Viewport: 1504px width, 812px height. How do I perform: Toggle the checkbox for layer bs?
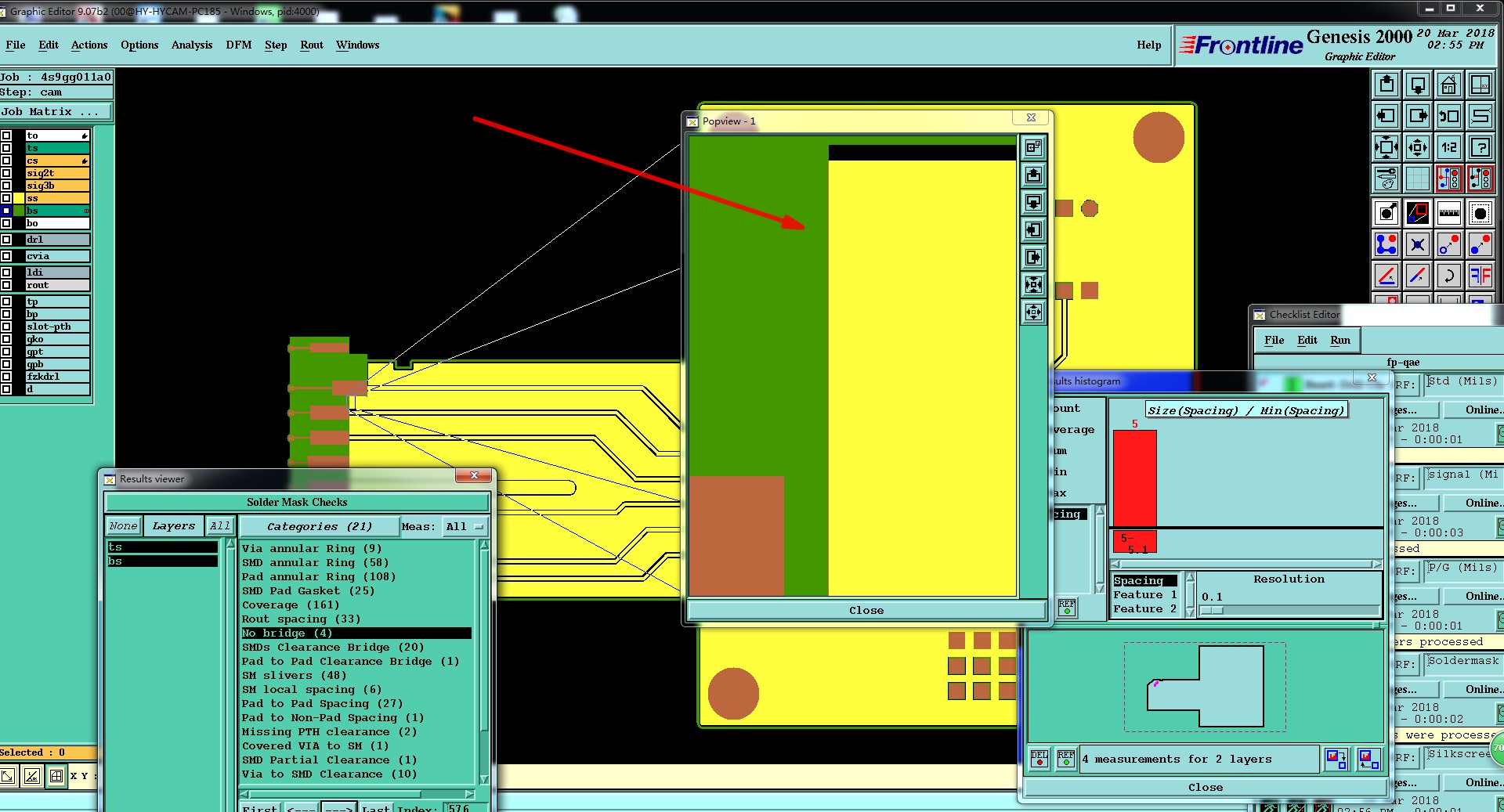click(x=6, y=211)
